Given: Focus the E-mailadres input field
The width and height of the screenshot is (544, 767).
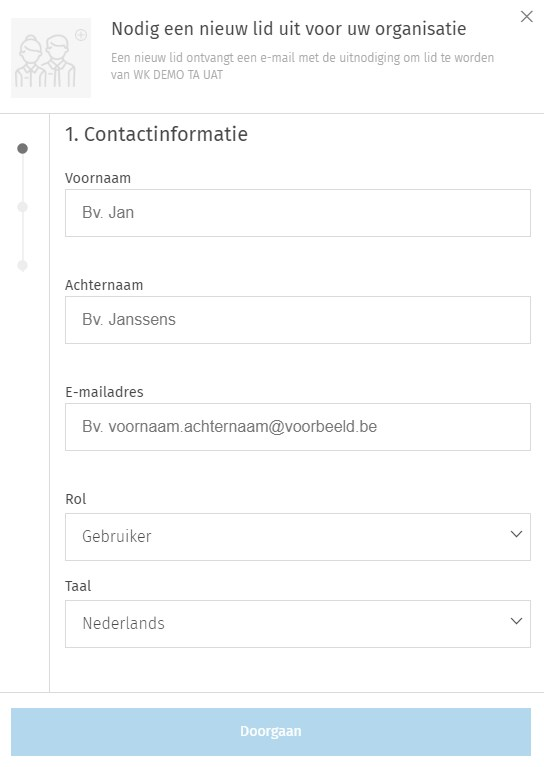Looking at the screenshot, I should pyautogui.click(x=298, y=427).
